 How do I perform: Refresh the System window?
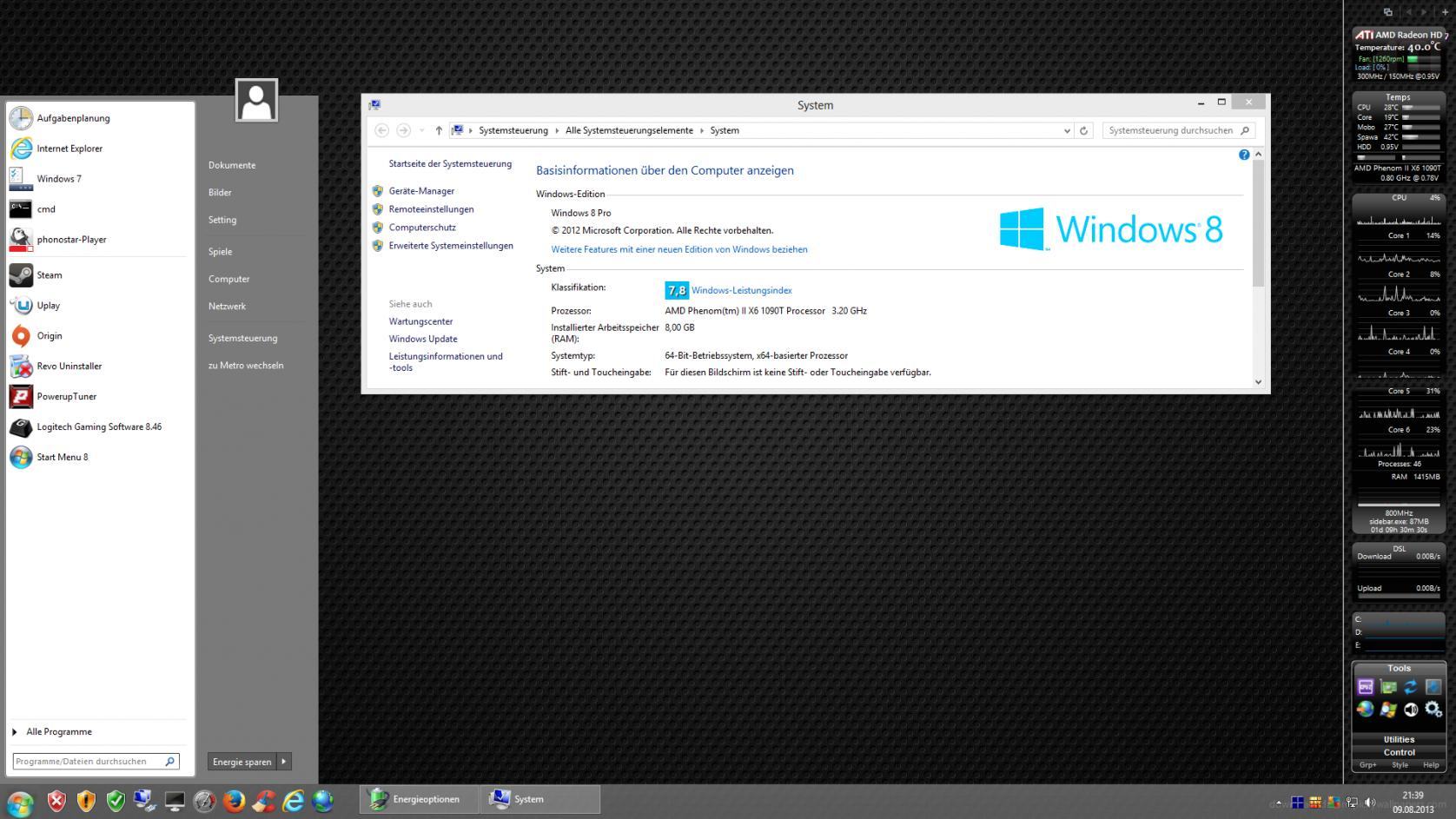[x=1083, y=130]
